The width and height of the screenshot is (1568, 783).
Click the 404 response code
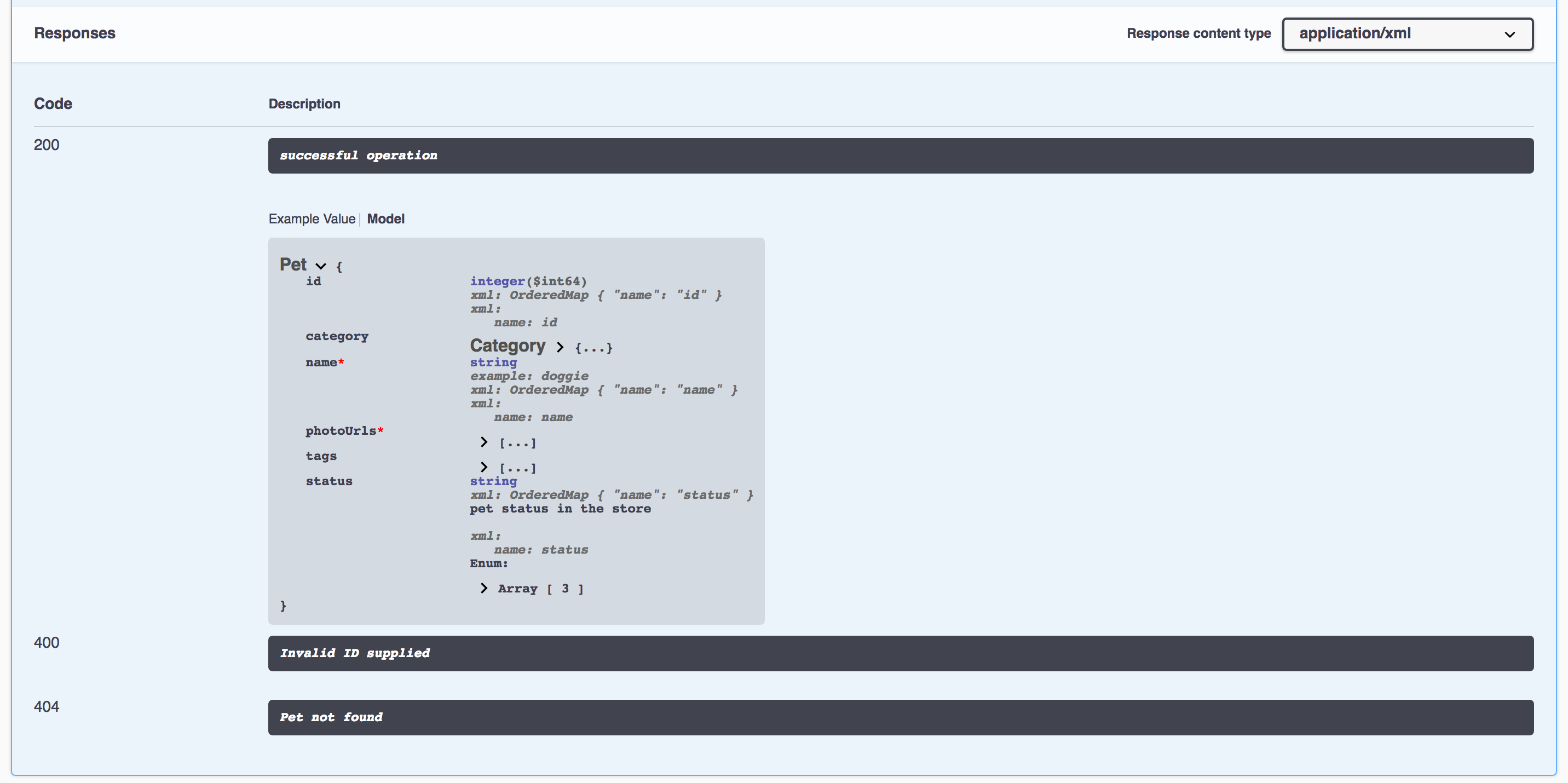pos(46,706)
